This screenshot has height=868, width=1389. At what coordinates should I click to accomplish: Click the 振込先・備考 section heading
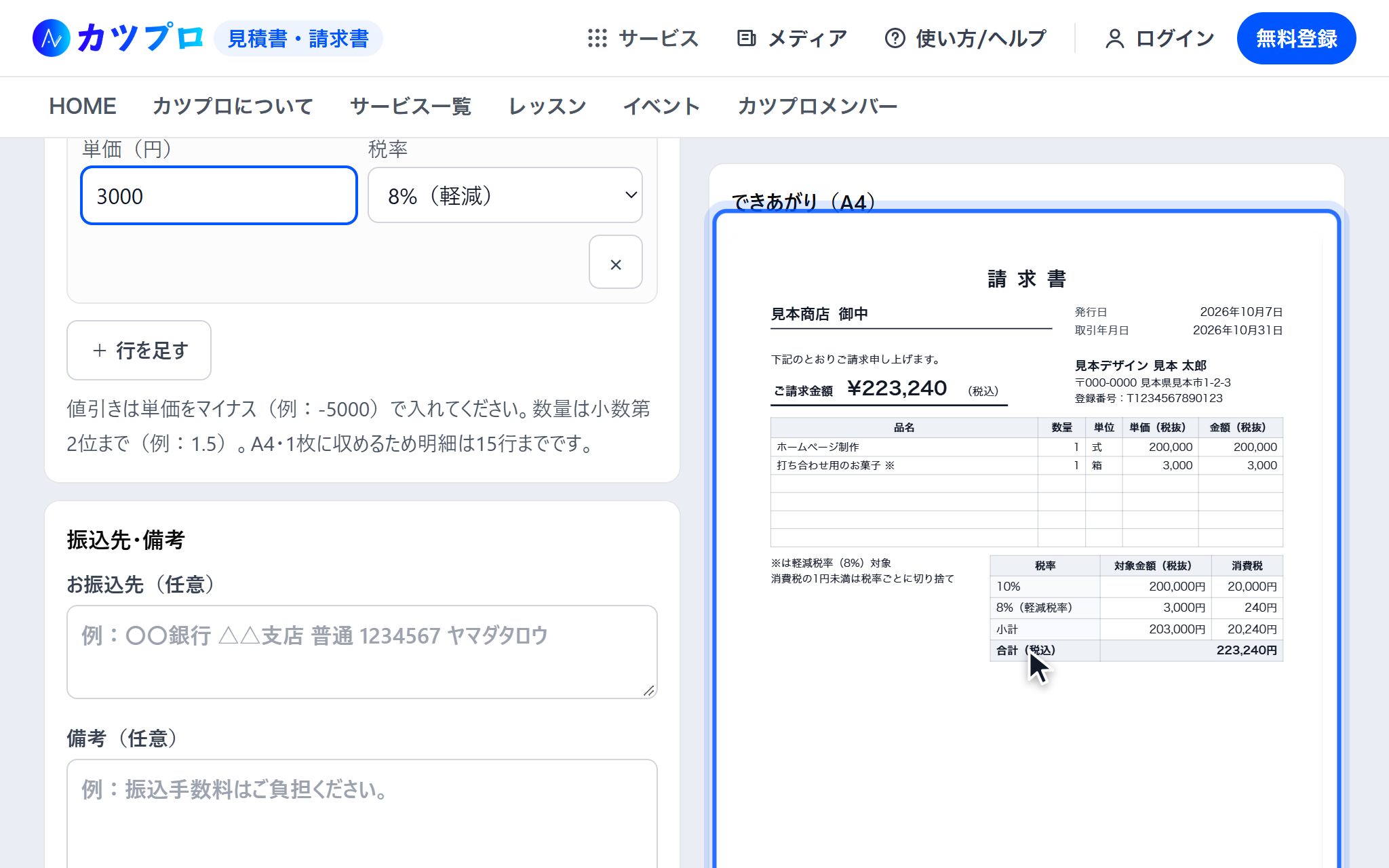(126, 540)
